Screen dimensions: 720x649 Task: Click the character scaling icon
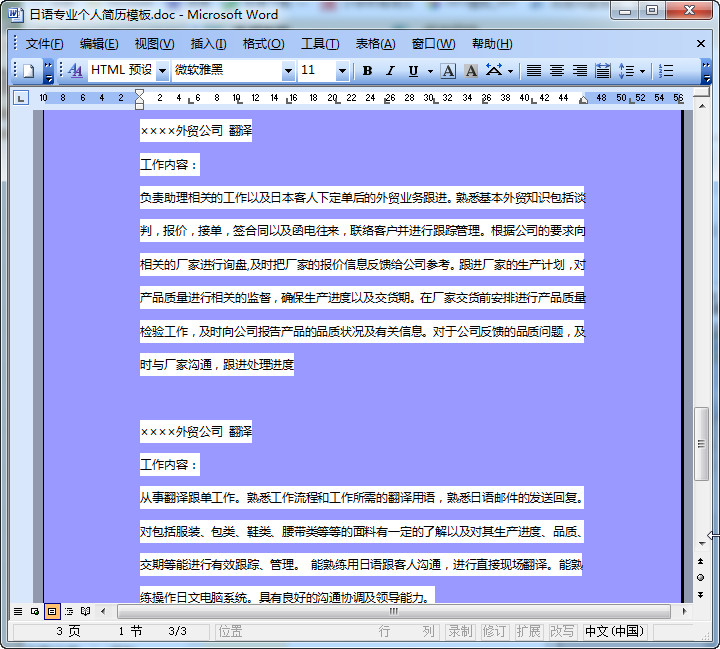coord(494,71)
